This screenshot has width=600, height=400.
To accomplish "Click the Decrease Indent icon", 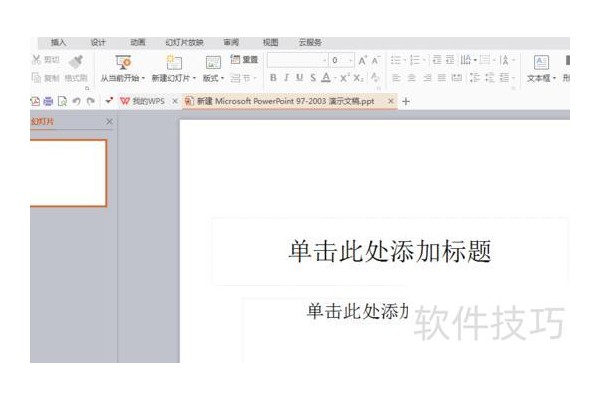I will tap(437, 60).
